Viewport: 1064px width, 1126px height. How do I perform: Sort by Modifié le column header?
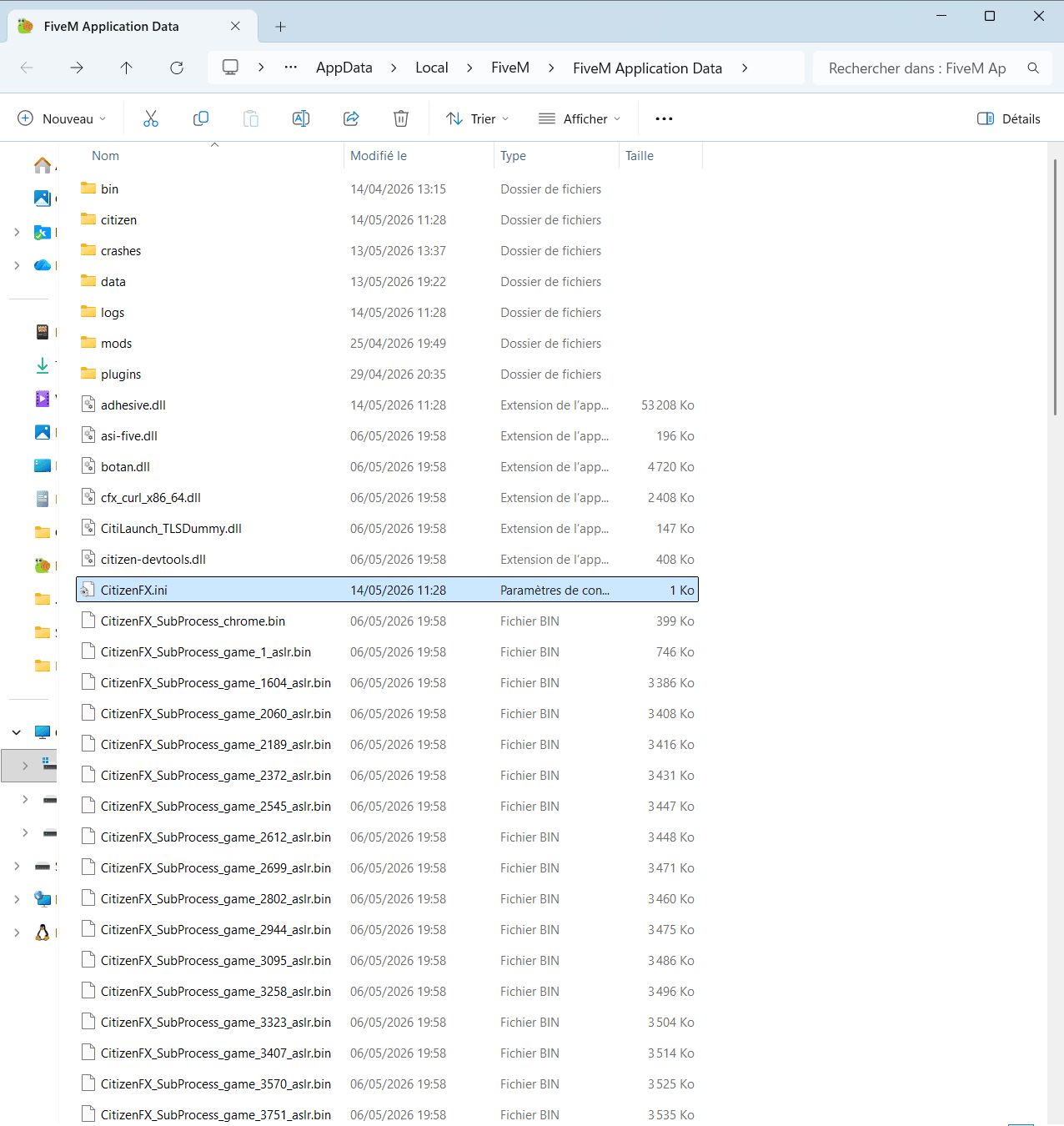click(x=379, y=156)
